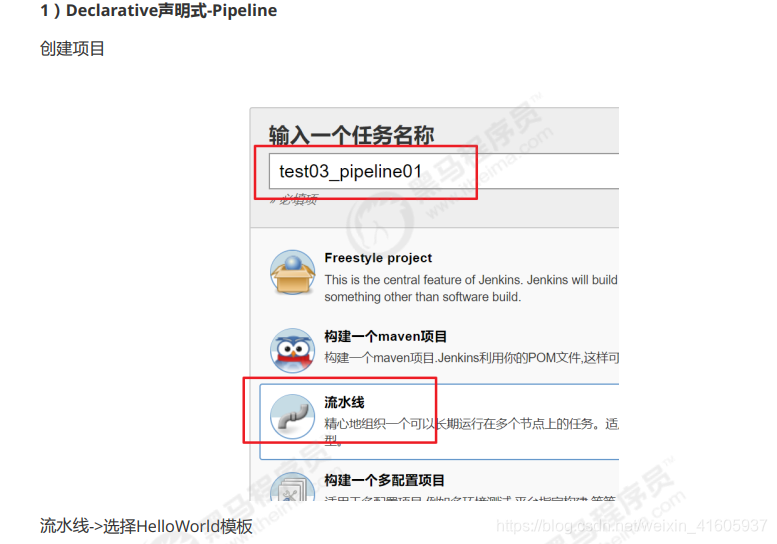Select the multi-configuration project icon
Image resolution: width=777 pixels, height=544 pixels.
point(292,486)
